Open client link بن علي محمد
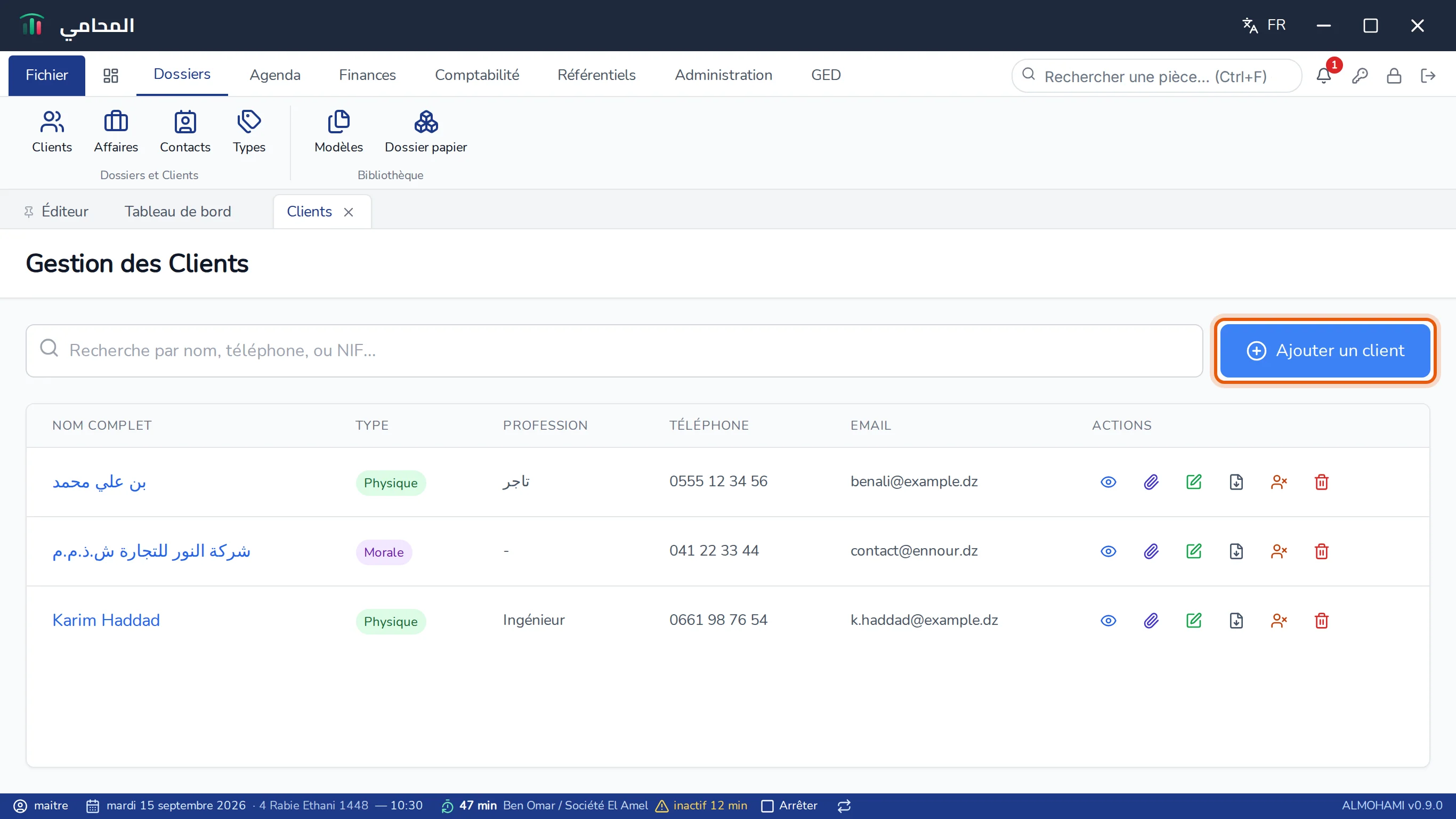 [x=100, y=482]
